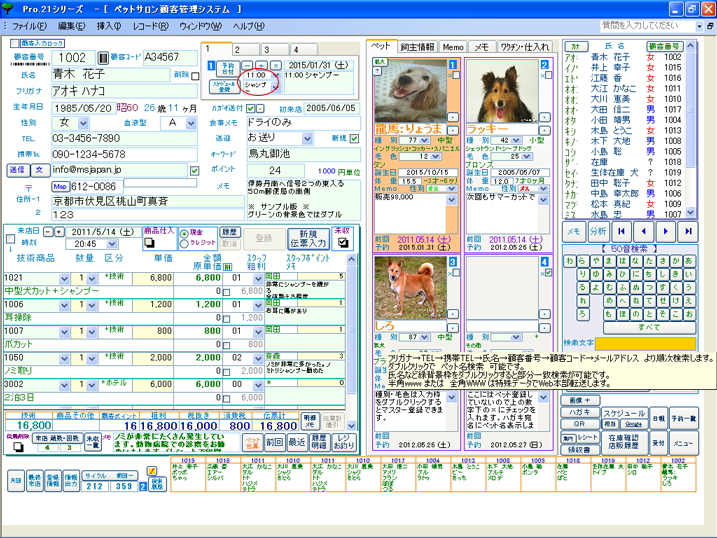Open the 送迎 pickup dropdown
Image resolution: width=717 pixels, height=538 pixels.
pyautogui.click(x=307, y=138)
